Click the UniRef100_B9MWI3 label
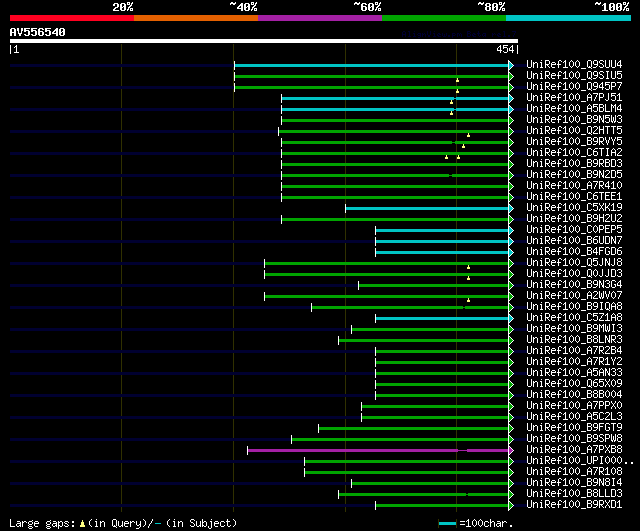 (x=574, y=329)
